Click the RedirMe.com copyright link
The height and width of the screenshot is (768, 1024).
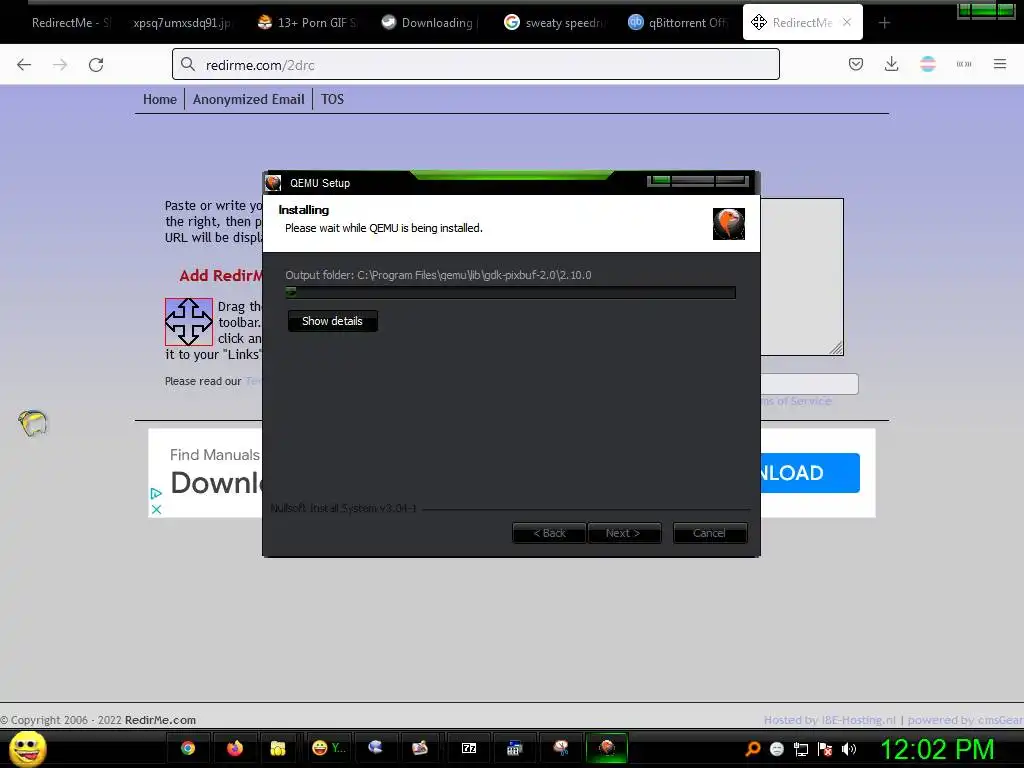[160, 720]
